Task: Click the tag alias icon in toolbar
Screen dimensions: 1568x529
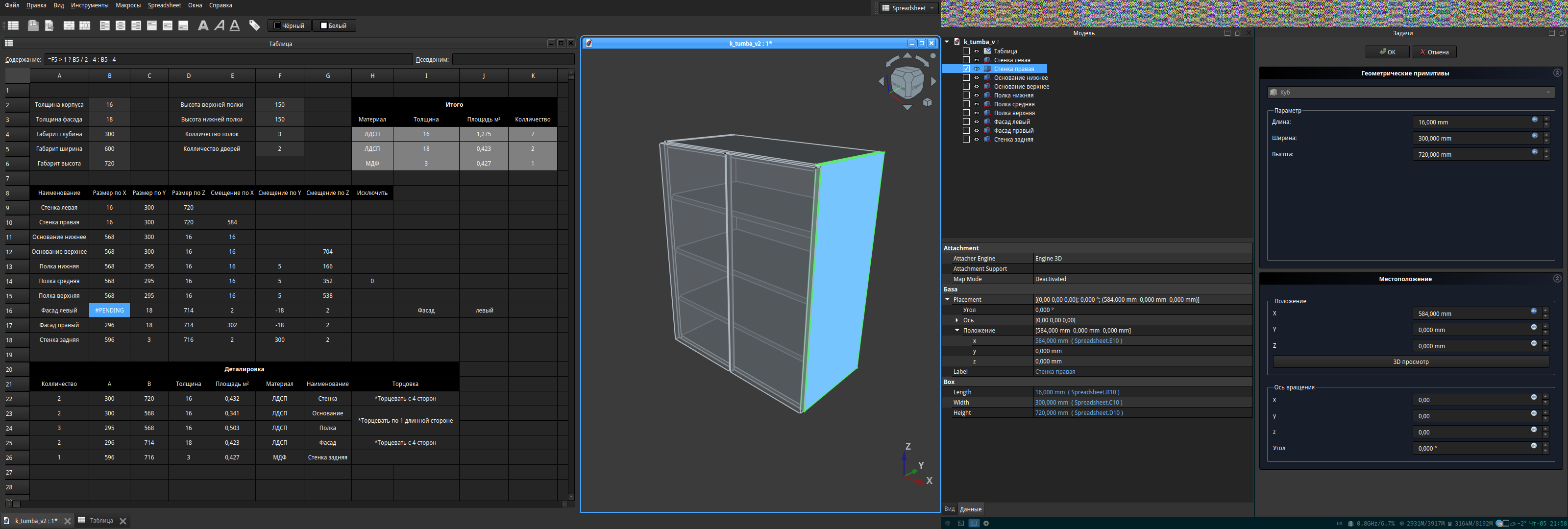Action: point(254,25)
